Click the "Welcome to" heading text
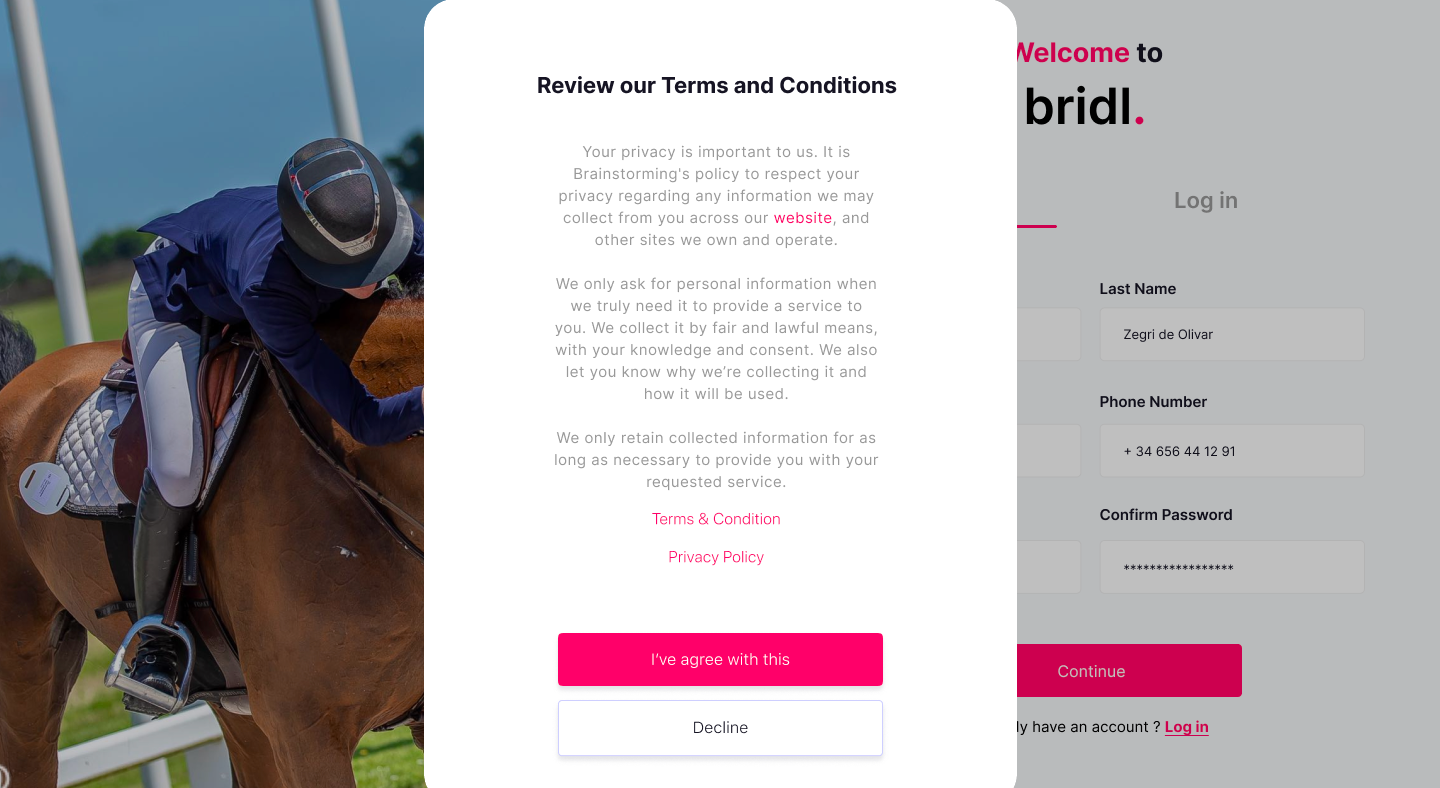The width and height of the screenshot is (1440, 788). coord(1090,52)
